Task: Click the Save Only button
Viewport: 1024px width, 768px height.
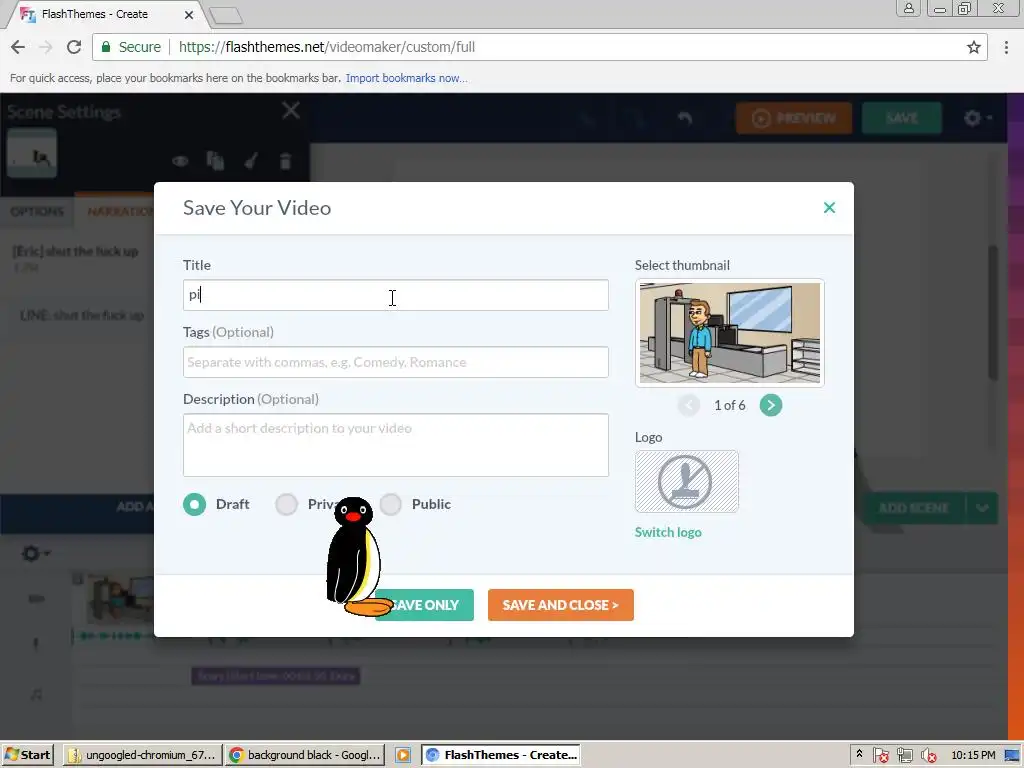Action: click(x=424, y=605)
